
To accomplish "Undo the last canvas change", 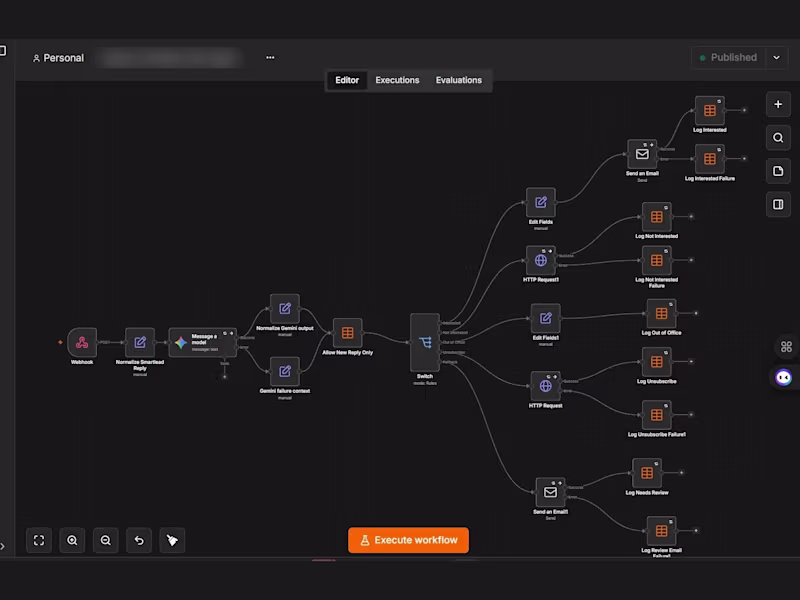I will click(139, 540).
